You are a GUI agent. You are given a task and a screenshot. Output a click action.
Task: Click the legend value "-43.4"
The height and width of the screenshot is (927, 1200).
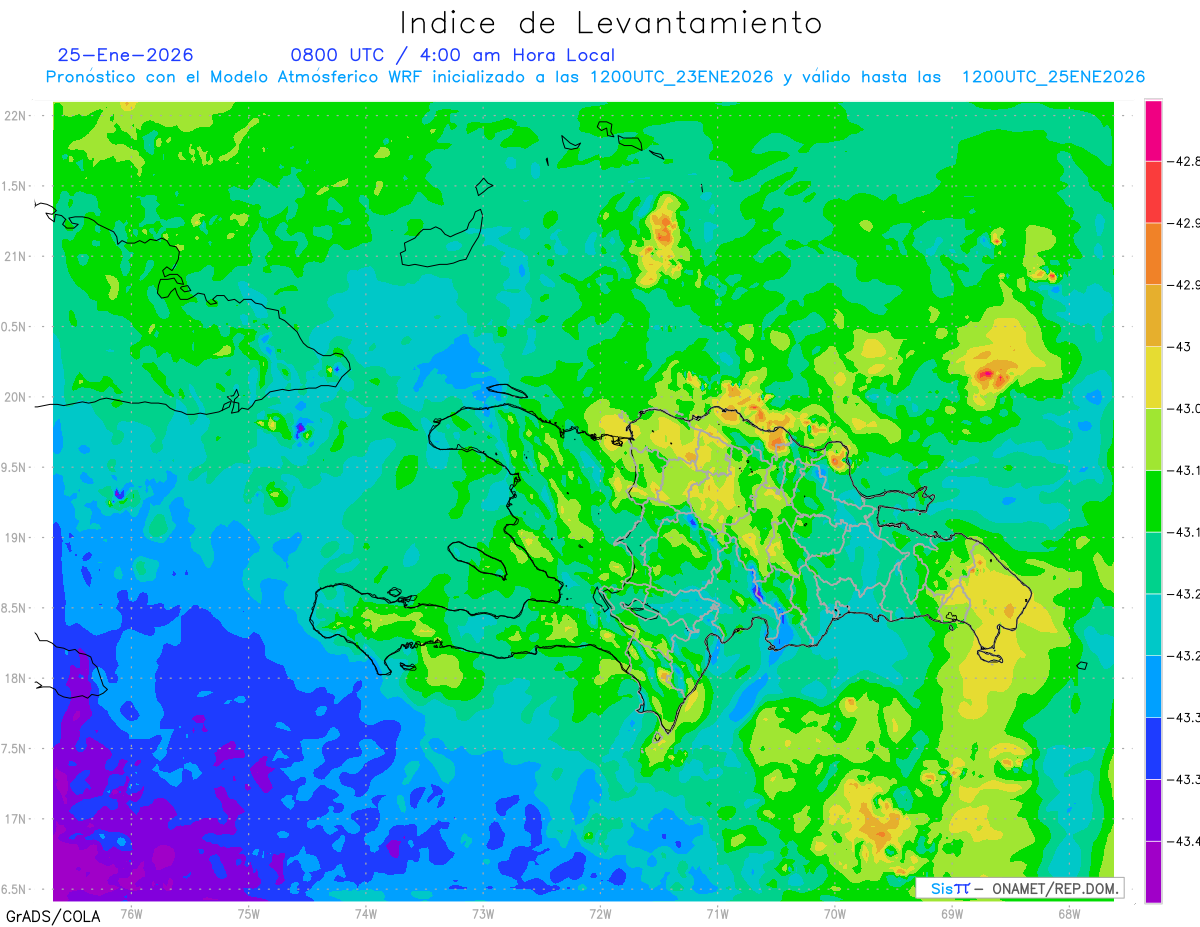point(1185,841)
